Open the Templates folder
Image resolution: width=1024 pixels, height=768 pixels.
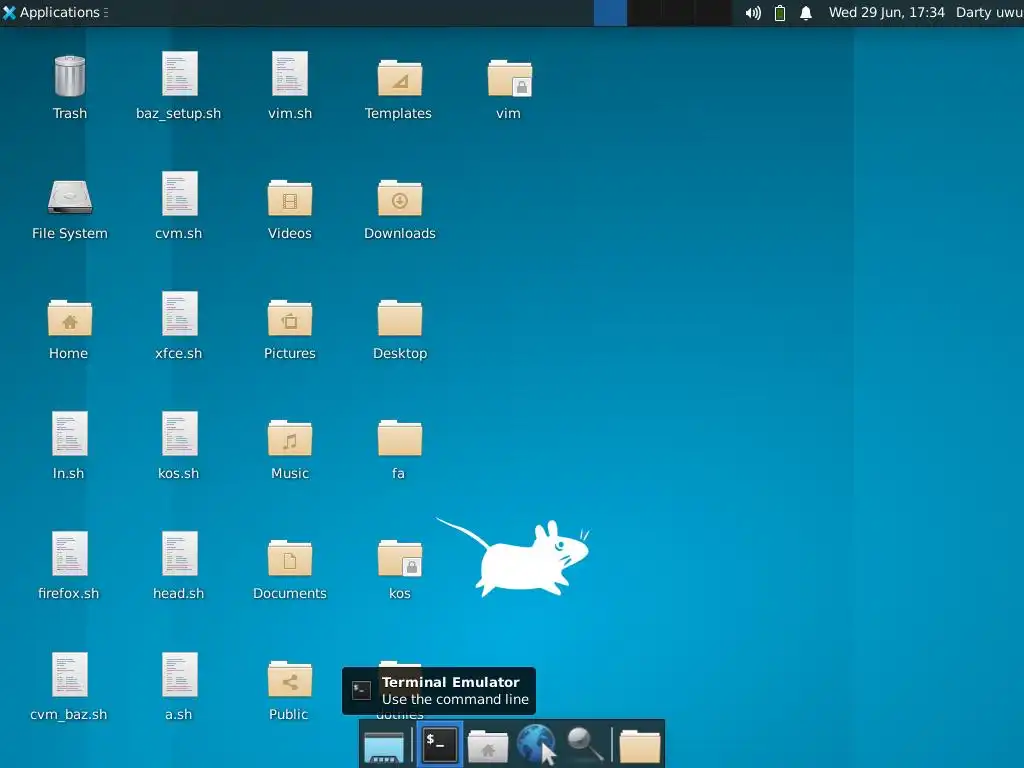point(400,78)
